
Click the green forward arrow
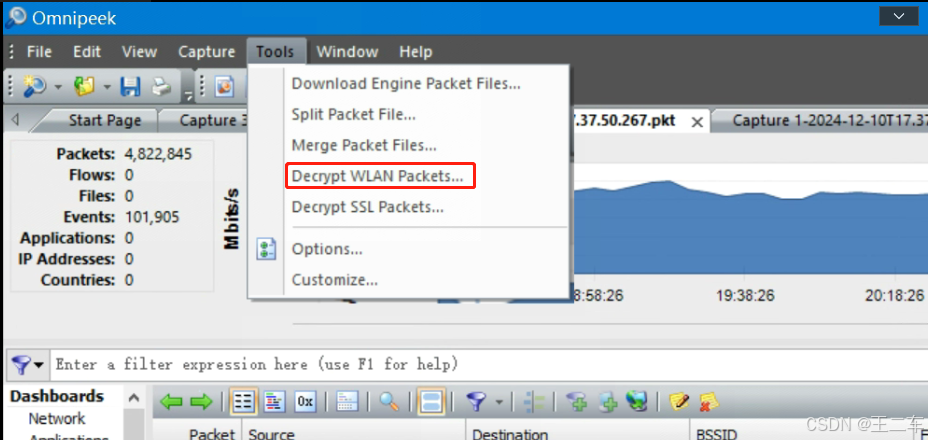pyautogui.click(x=201, y=402)
